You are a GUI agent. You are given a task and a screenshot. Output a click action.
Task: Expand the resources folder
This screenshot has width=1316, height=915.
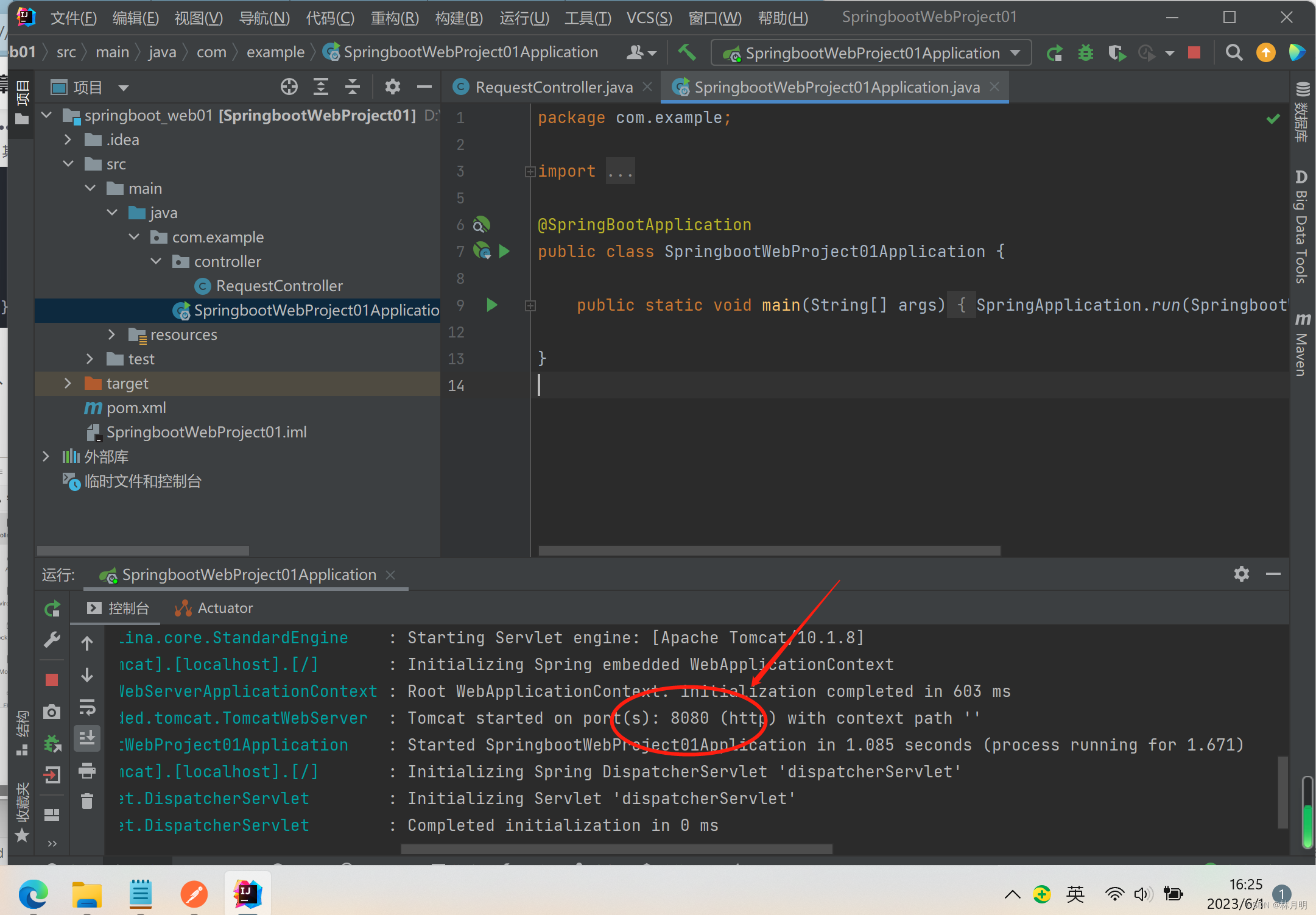[x=111, y=334]
